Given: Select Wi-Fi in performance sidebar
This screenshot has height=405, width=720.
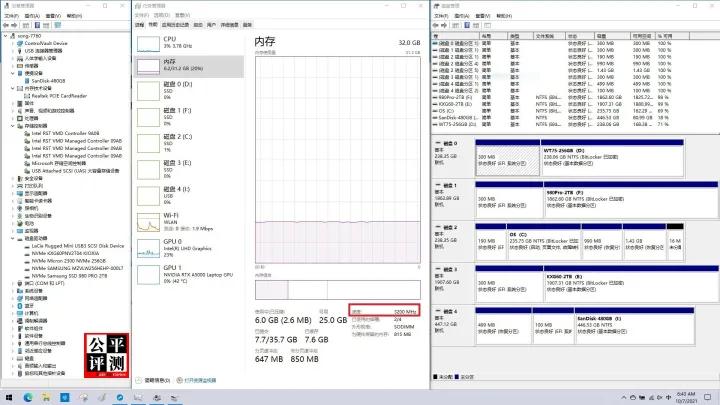Looking at the screenshot, I should tap(188, 222).
